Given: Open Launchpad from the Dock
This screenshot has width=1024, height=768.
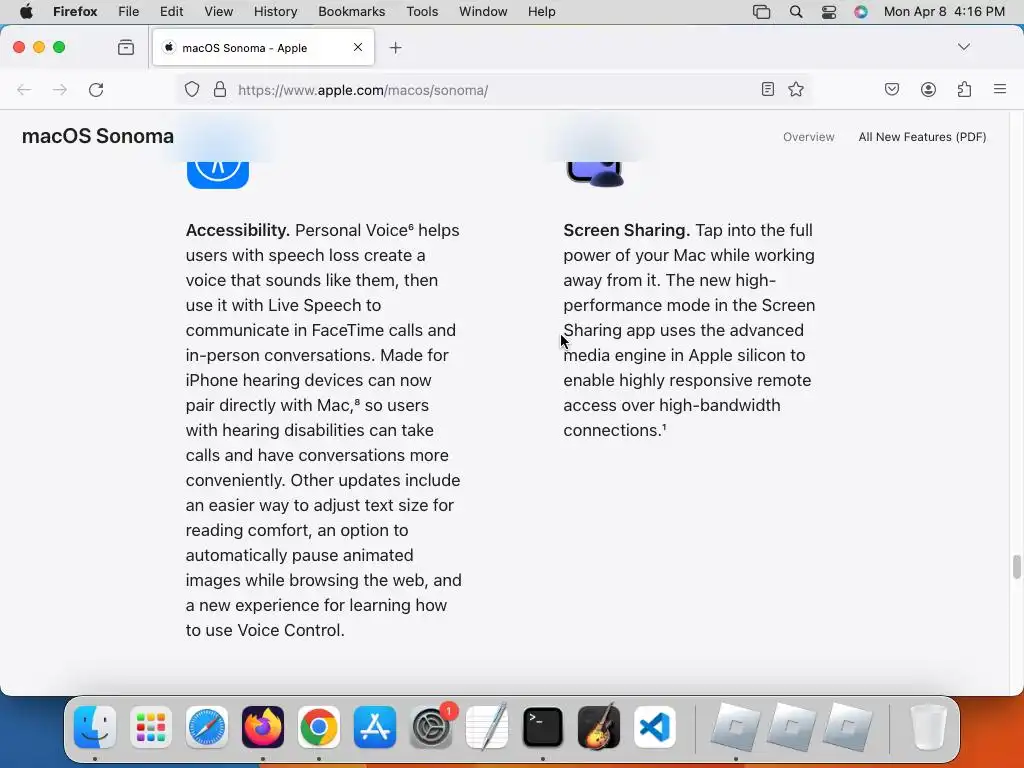Looking at the screenshot, I should pos(151,727).
